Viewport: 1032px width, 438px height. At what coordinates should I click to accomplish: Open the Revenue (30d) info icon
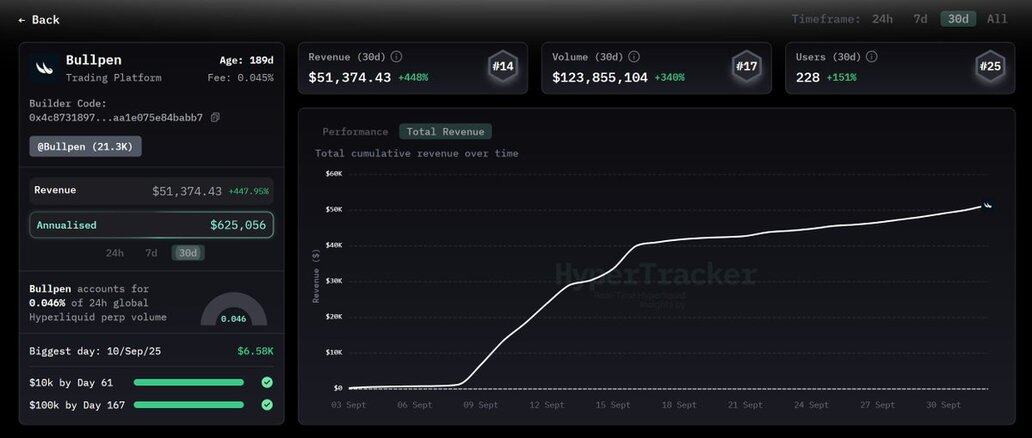(x=397, y=57)
